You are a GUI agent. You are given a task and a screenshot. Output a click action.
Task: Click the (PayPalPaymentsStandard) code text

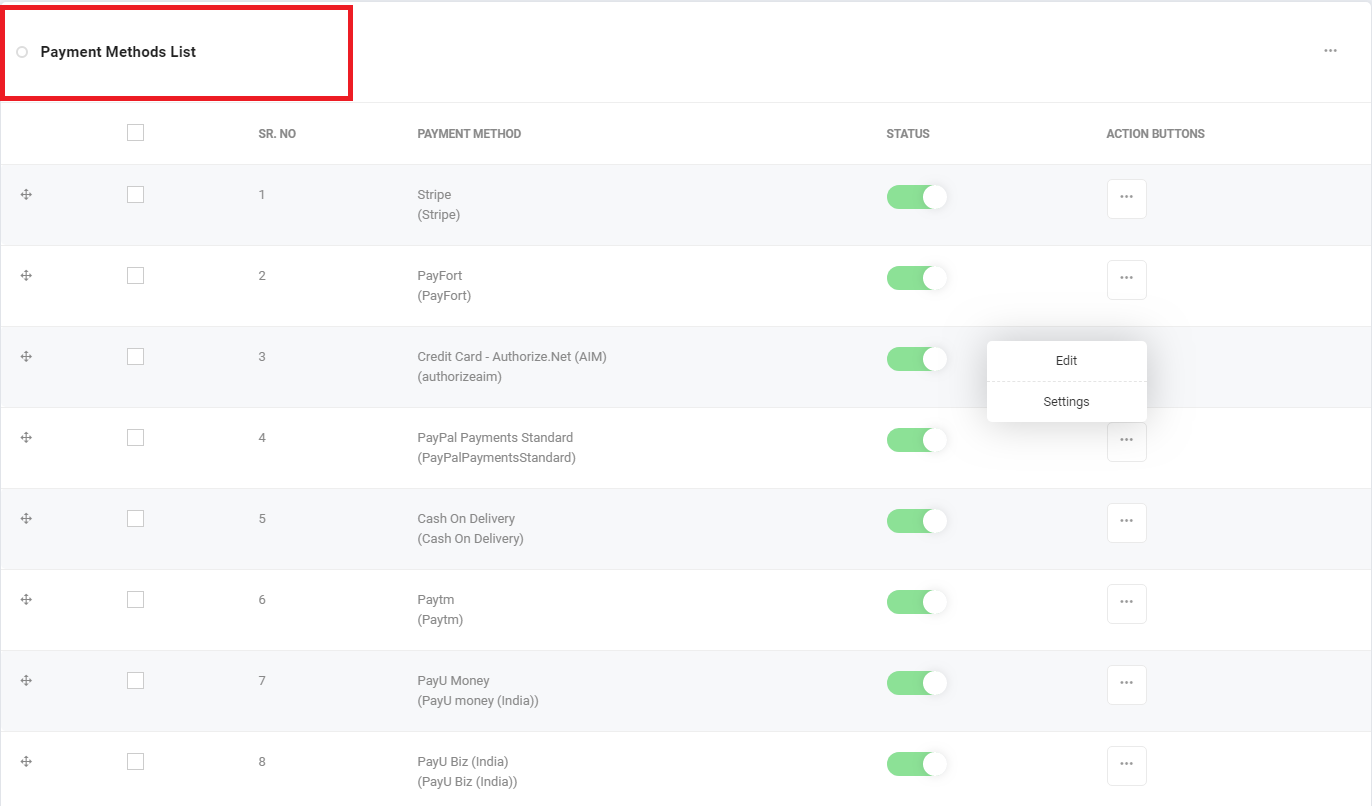coord(496,458)
